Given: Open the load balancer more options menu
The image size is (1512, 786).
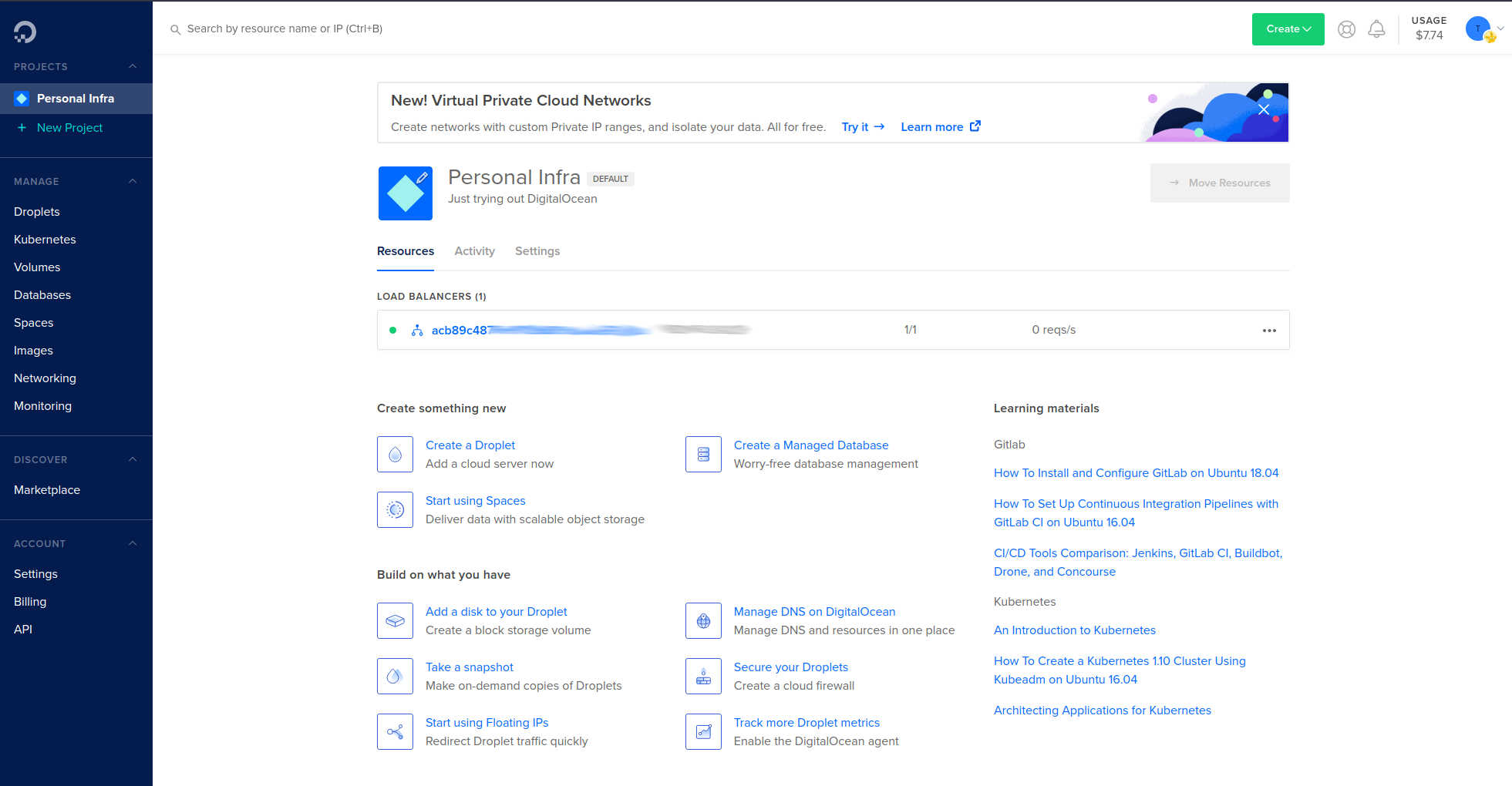Looking at the screenshot, I should pos(1269,331).
